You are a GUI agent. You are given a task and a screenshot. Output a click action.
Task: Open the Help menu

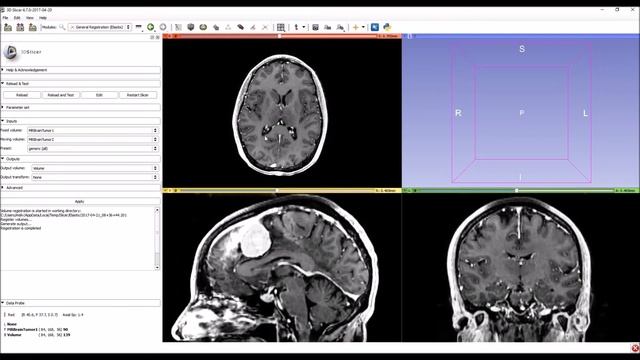[43, 18]
